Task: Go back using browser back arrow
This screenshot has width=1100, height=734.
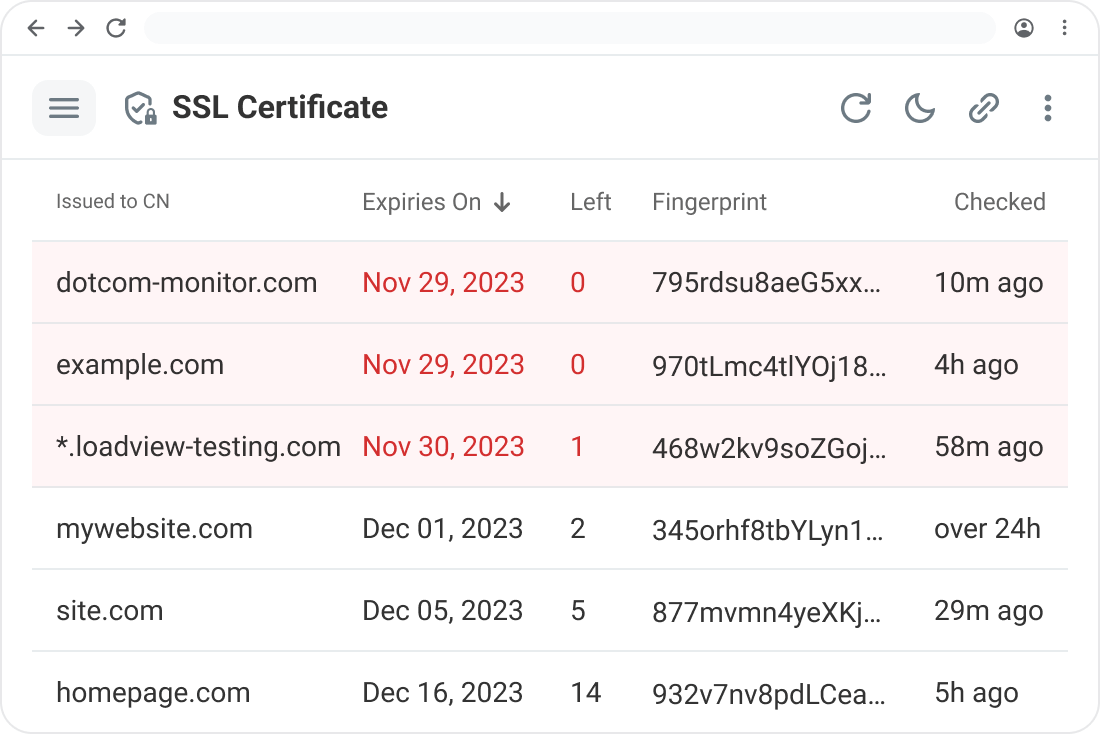Action: pyautogui.click(x=36, y=28)
